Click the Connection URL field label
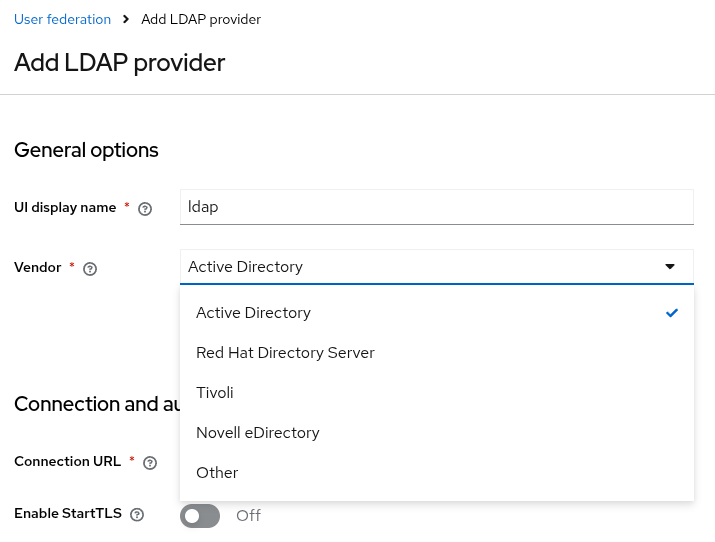The width and height of the screenshot is (715, 542). coord(67,461)
